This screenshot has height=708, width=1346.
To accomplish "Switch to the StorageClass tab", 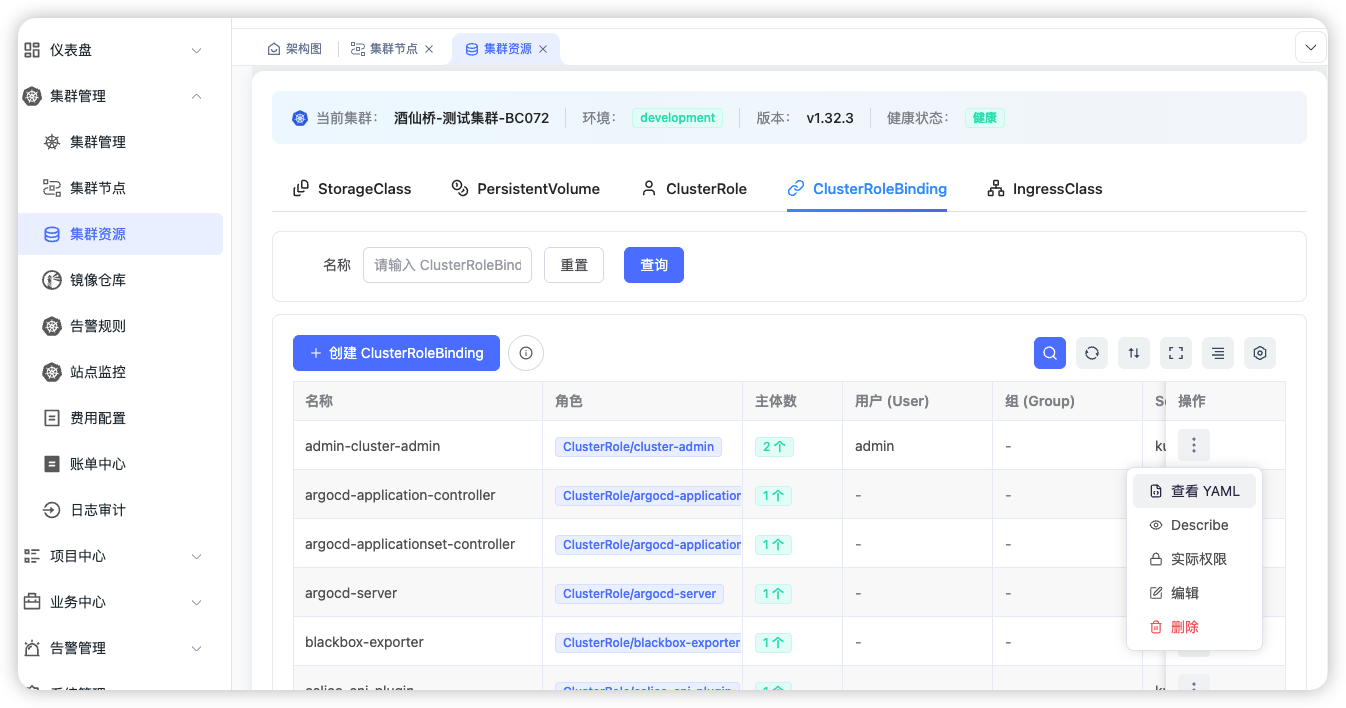I will (x=352, y=189).
